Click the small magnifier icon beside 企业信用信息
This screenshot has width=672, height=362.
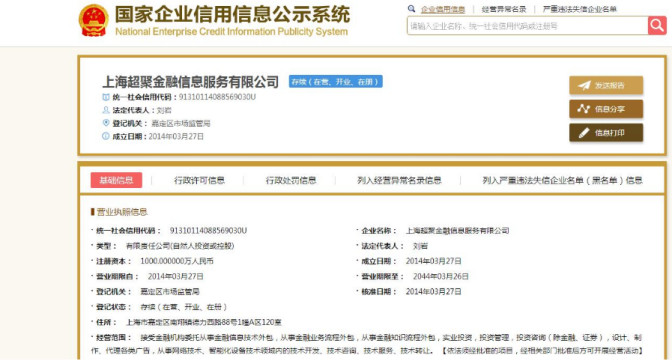tap(411, 9)
